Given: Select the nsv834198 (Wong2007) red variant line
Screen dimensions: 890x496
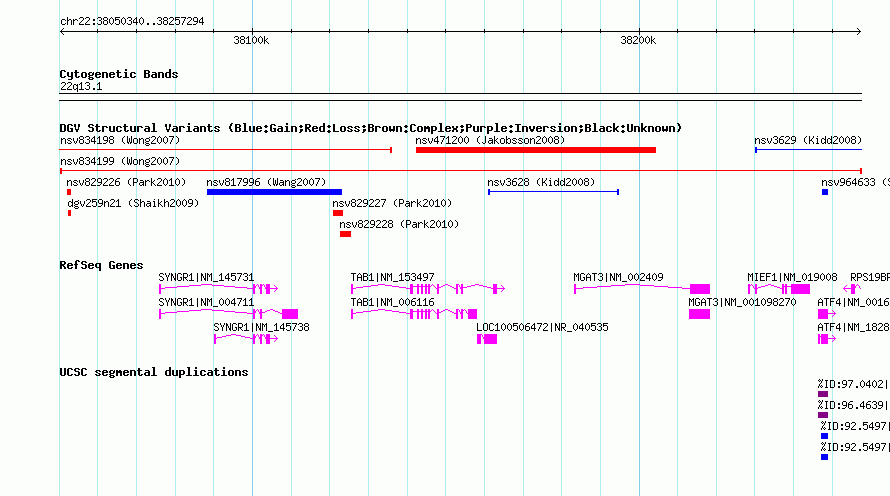Looking at the screenshot, I should (x=226, y=150).
